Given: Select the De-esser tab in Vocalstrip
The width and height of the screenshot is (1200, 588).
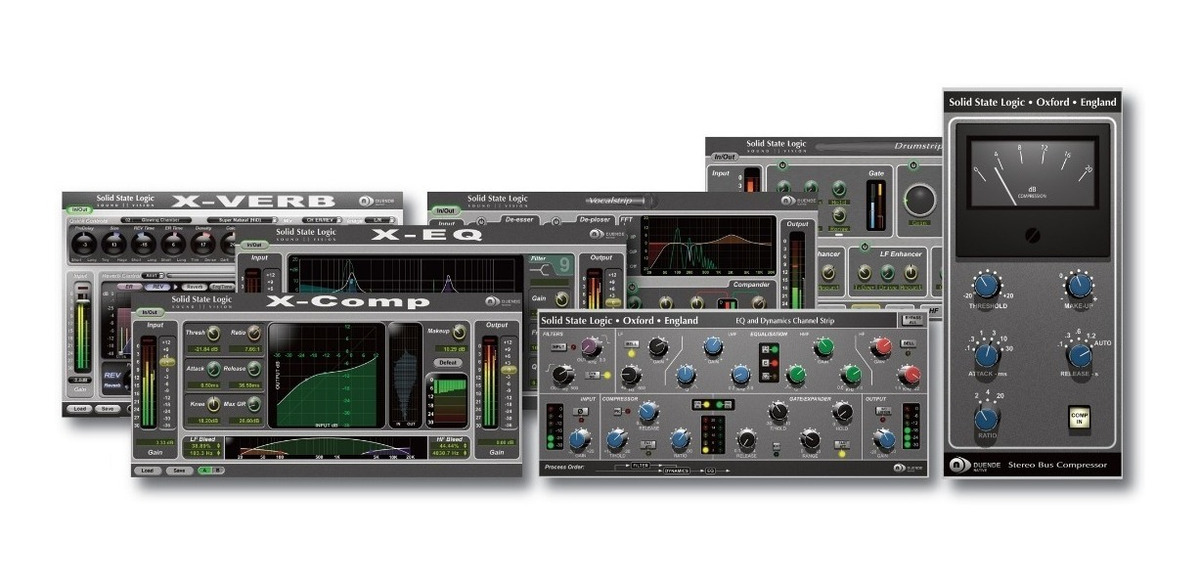Looking at the screenshot, I should (x=519, y=220).
